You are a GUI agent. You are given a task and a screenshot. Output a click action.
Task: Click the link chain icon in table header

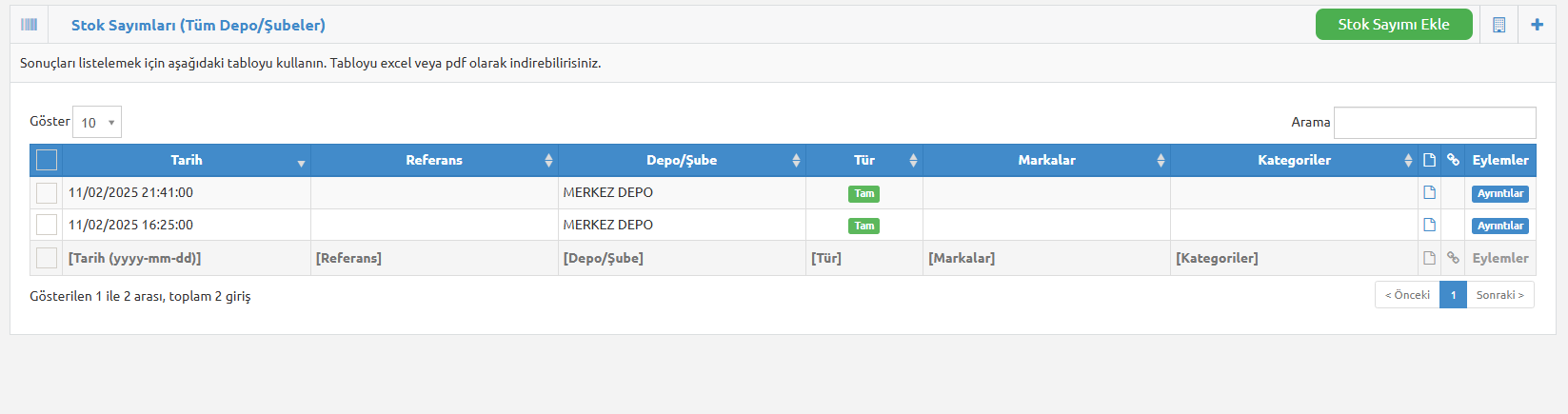(1453, 160)
